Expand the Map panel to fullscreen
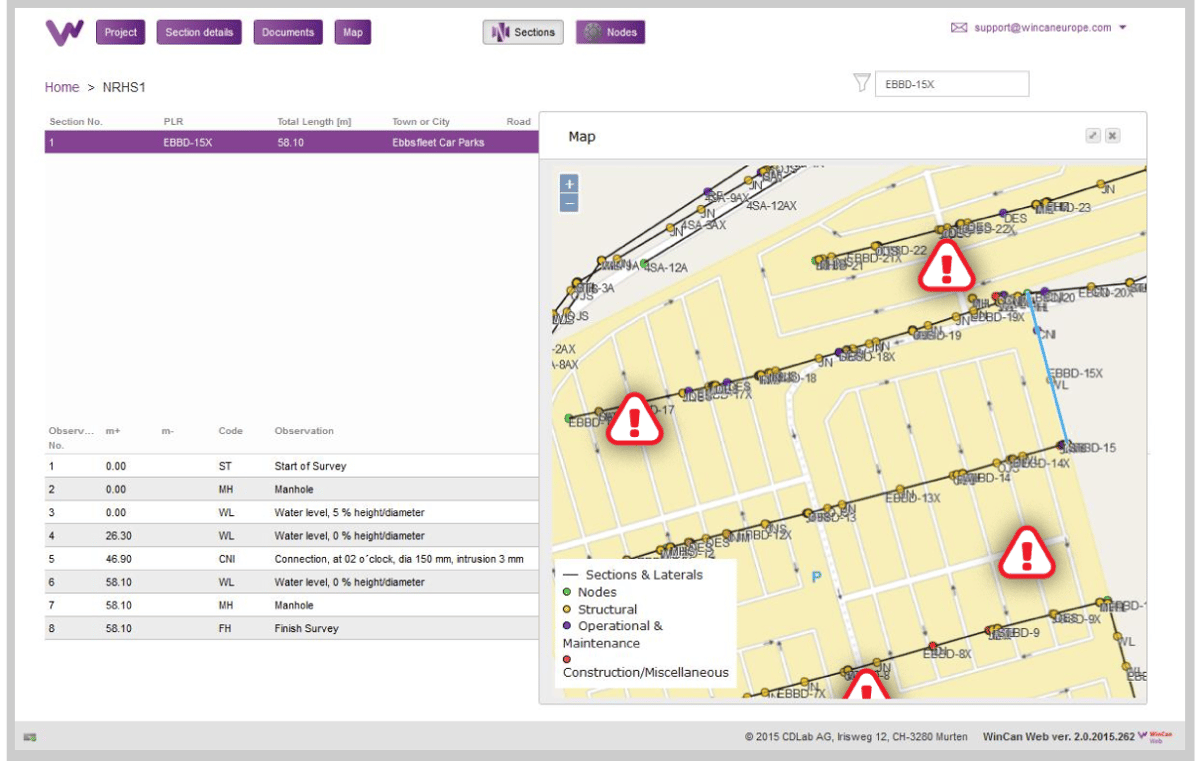Screen dimensions: 1200x761 pos(1093,135)
